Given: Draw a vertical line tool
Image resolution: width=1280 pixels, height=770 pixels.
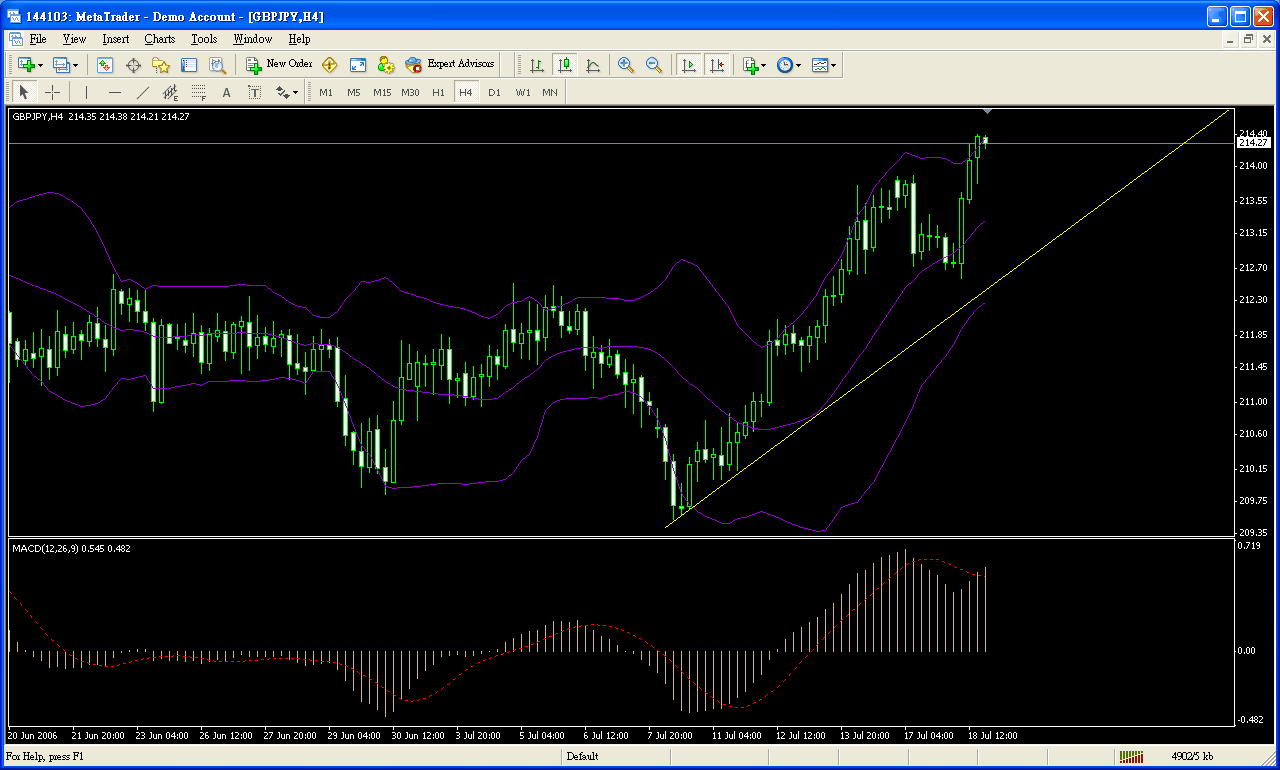Looking at the screenshot, I should (x=87, y=92).
